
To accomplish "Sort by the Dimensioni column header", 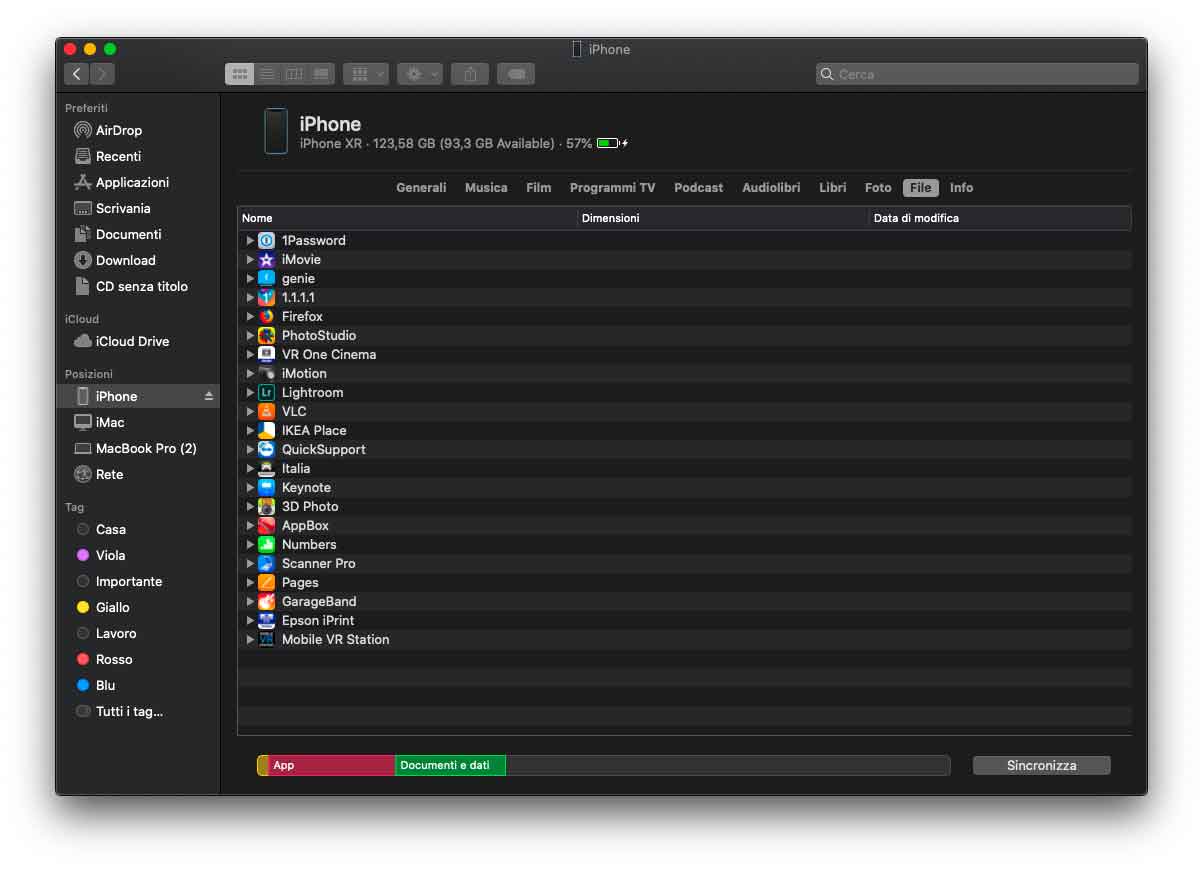I will 722,218.
